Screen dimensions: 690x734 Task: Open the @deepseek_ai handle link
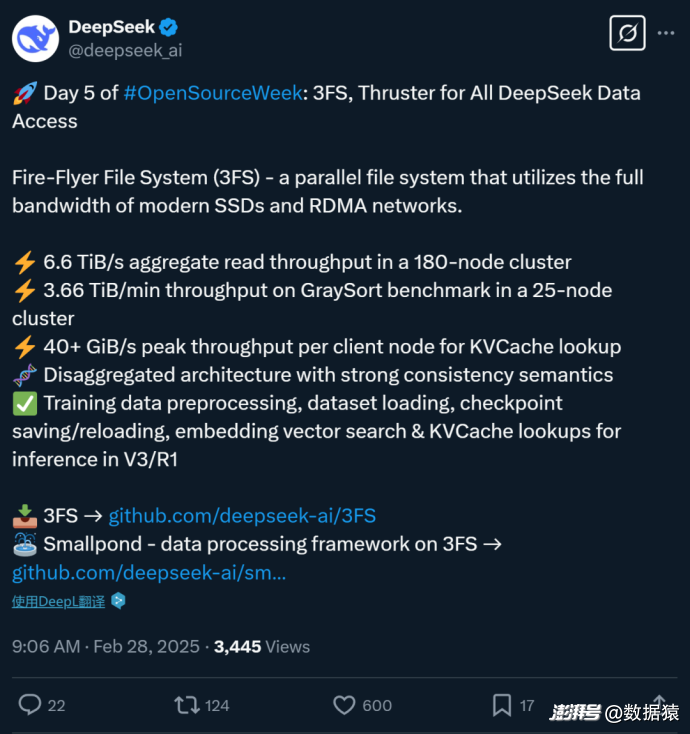point(125,50)
